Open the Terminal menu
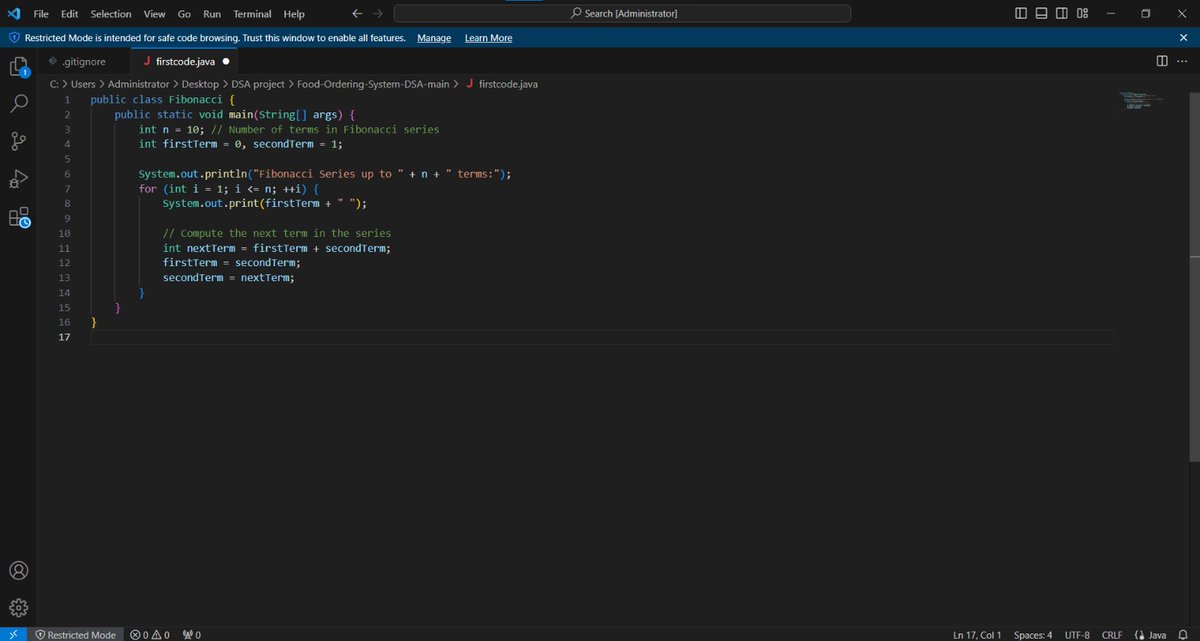This screenshot has width=1200, height=641. (x=254, y=14)
